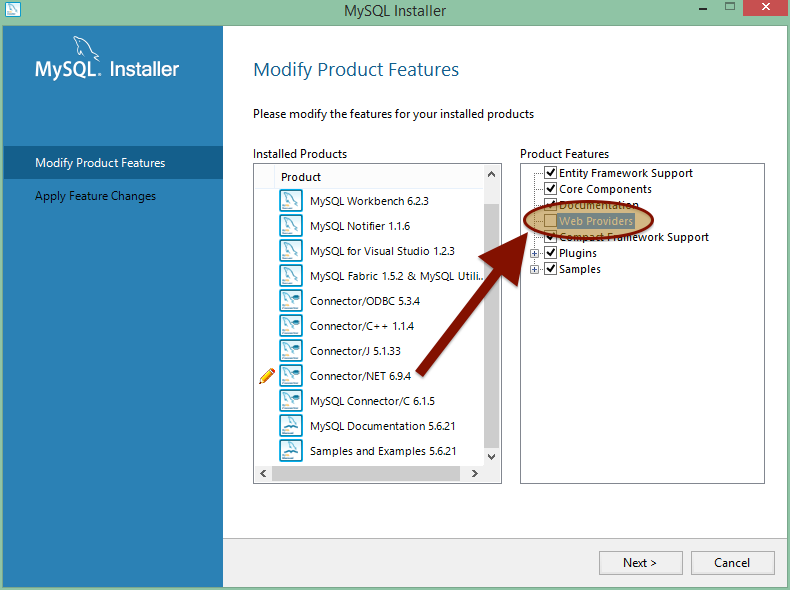Toggle the Samples feature checkbox

[550, 269]
